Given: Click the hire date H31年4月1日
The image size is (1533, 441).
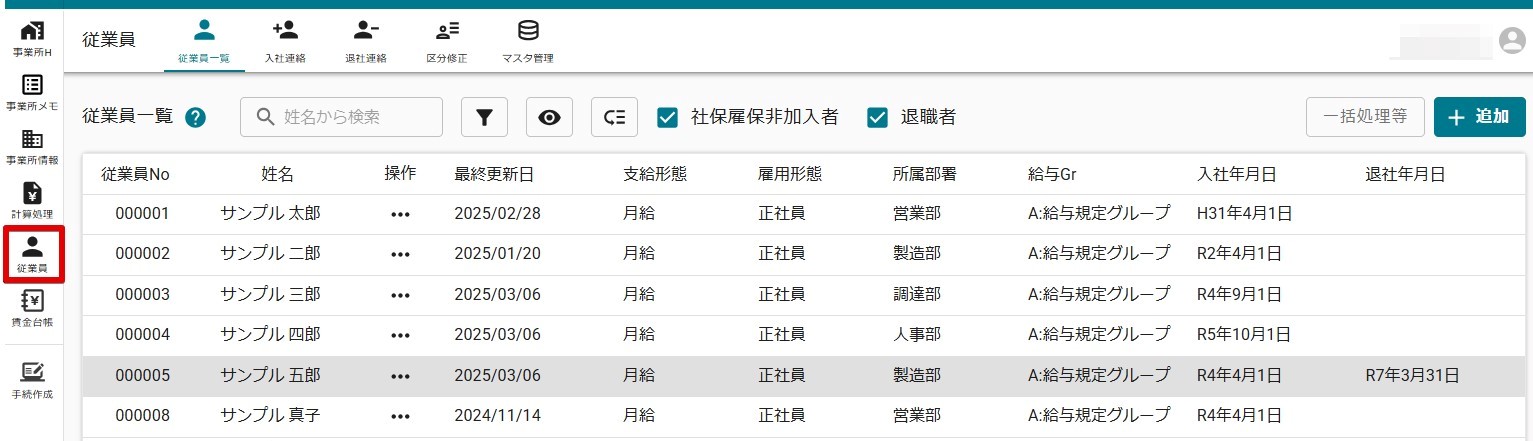Looking at the screenshot, I should tap(1244, 214).
